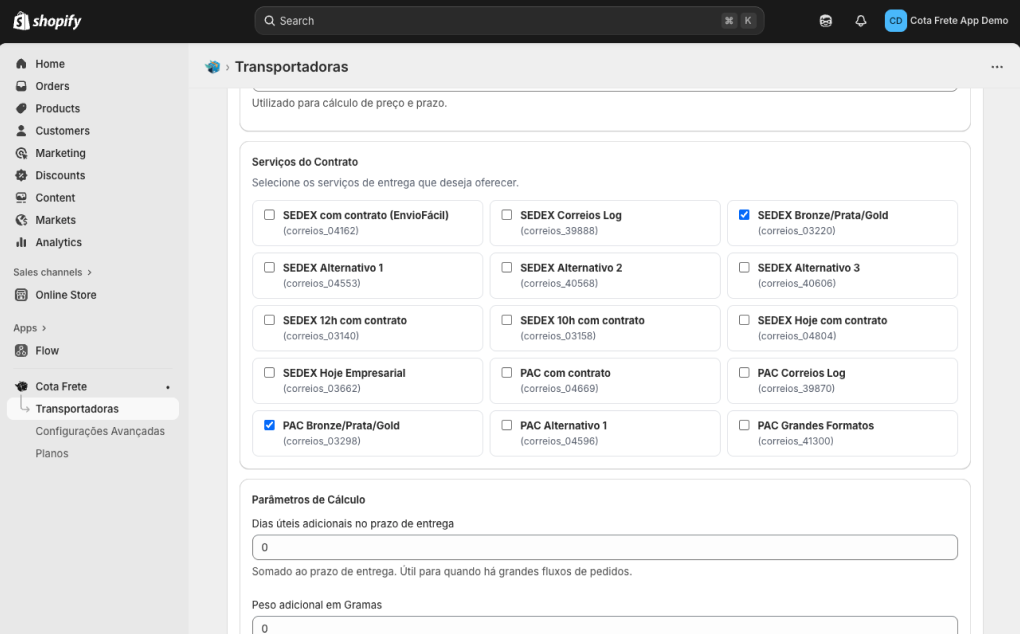The height and width of the screenshot is (634, 1020).
Task: Click the Online Store icon
Action: pos(21,295)
